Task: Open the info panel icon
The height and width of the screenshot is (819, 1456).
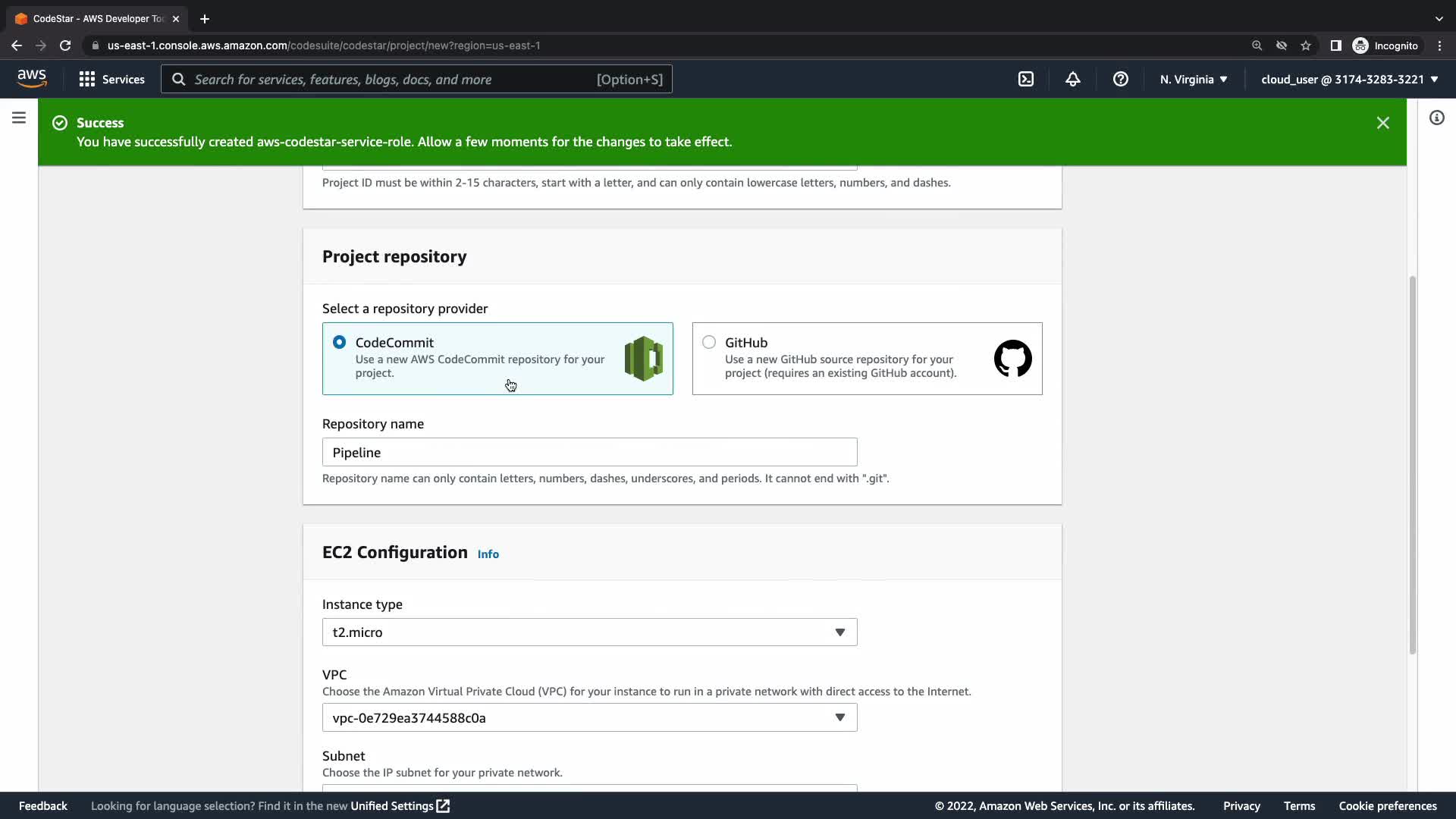Action: tap(1436, 118)
